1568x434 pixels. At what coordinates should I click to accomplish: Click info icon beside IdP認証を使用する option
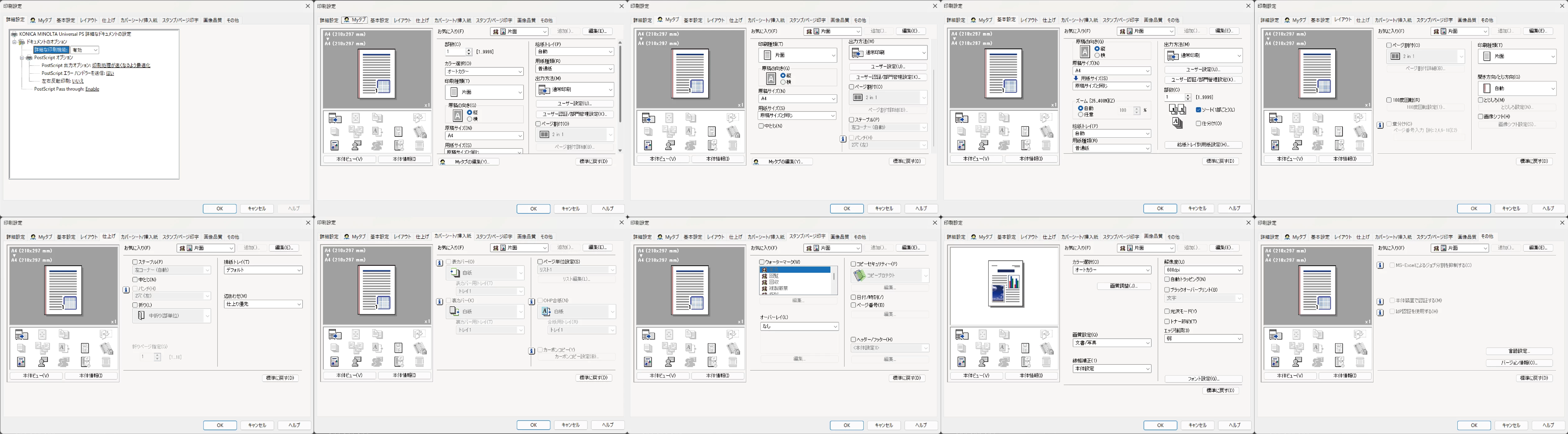coord(1381,312)
